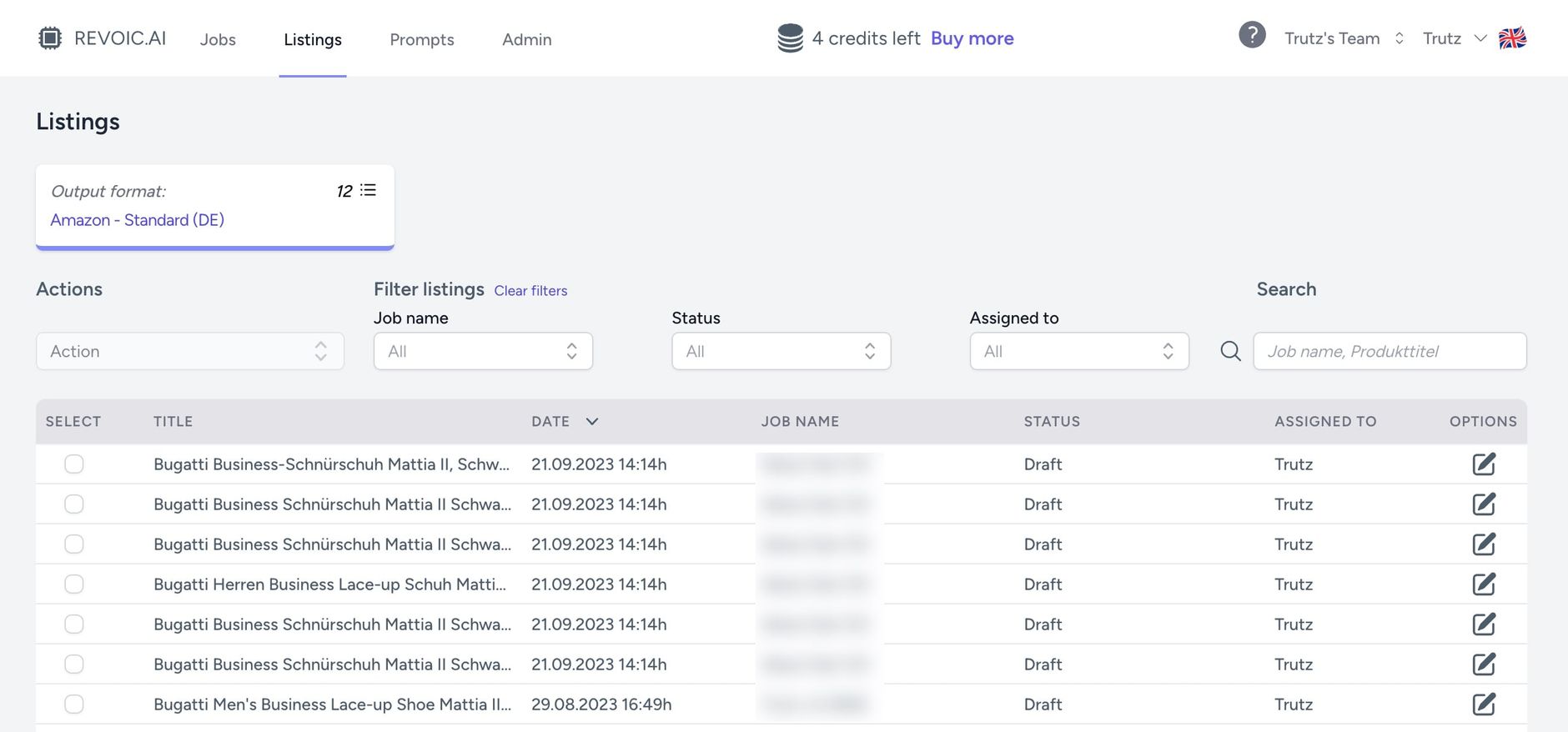Tick the checkbox in the third listing row
Screen dimensions: 1568x732
74,544
